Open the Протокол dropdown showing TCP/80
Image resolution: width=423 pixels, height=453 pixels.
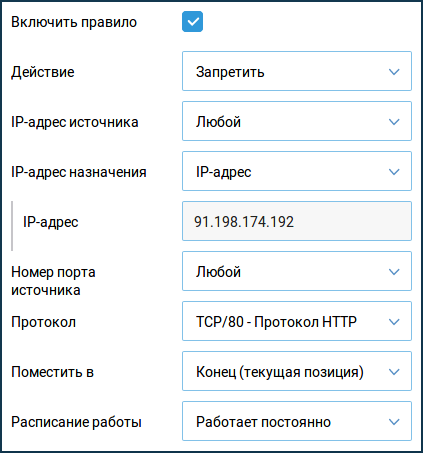click(x=297, y=321)
